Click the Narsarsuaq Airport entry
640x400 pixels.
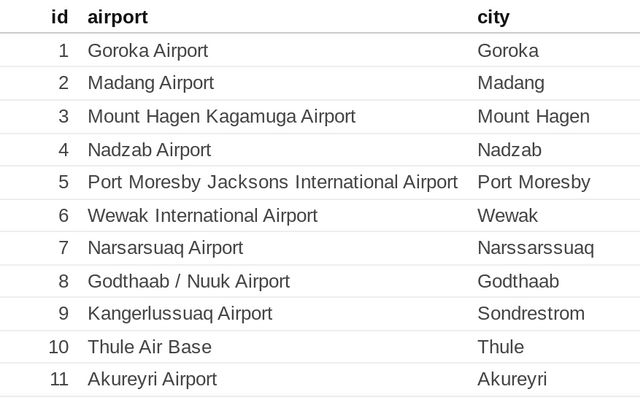tap(165, 248)
